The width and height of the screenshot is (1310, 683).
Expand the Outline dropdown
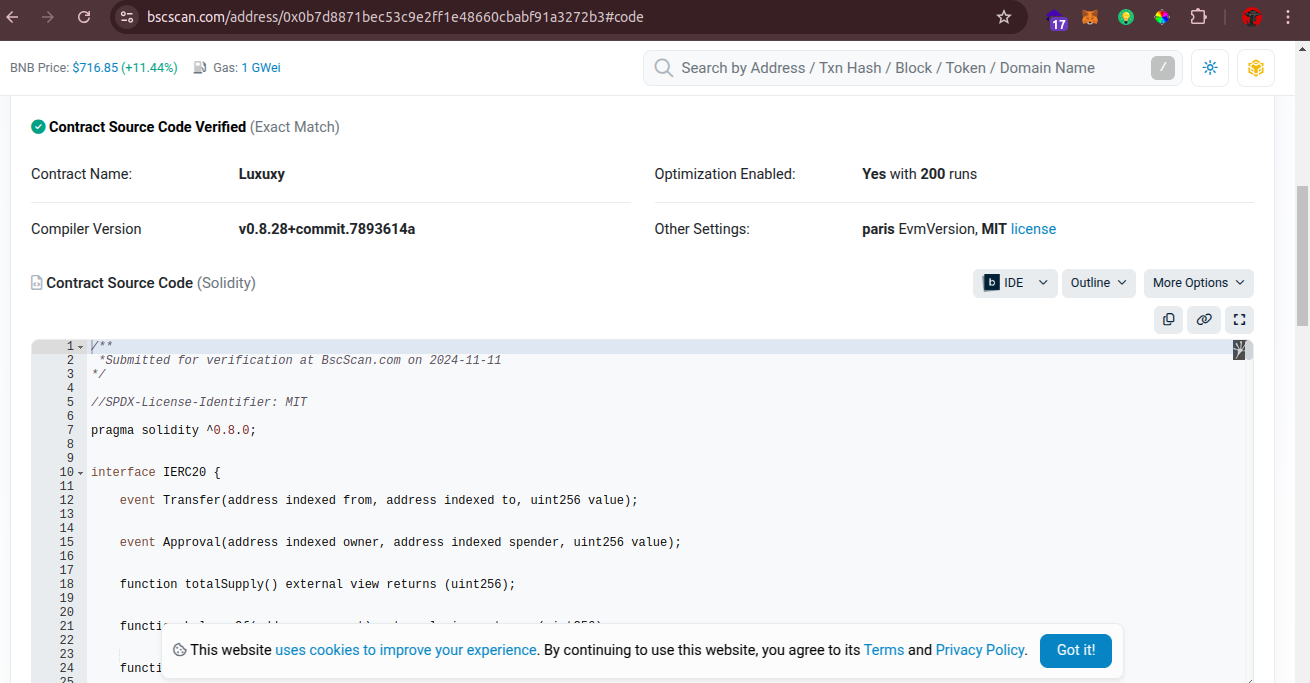pyautogui.click(x=1098, y=283)
